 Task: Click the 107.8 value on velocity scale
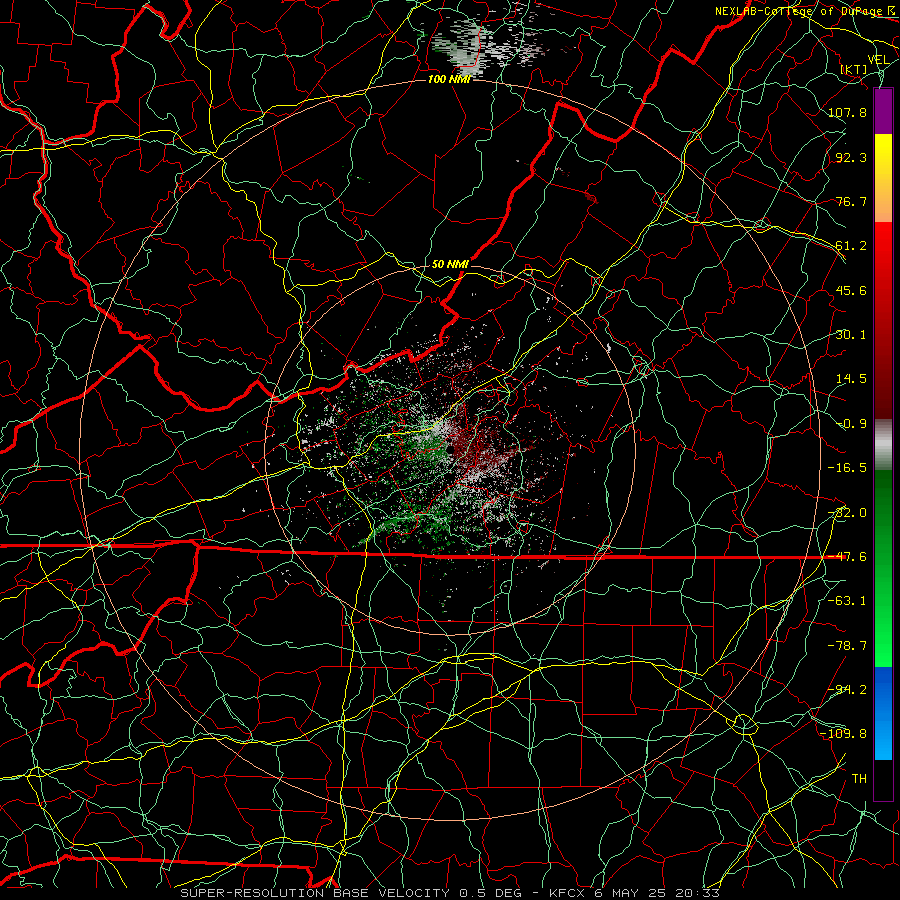[847, 112]
